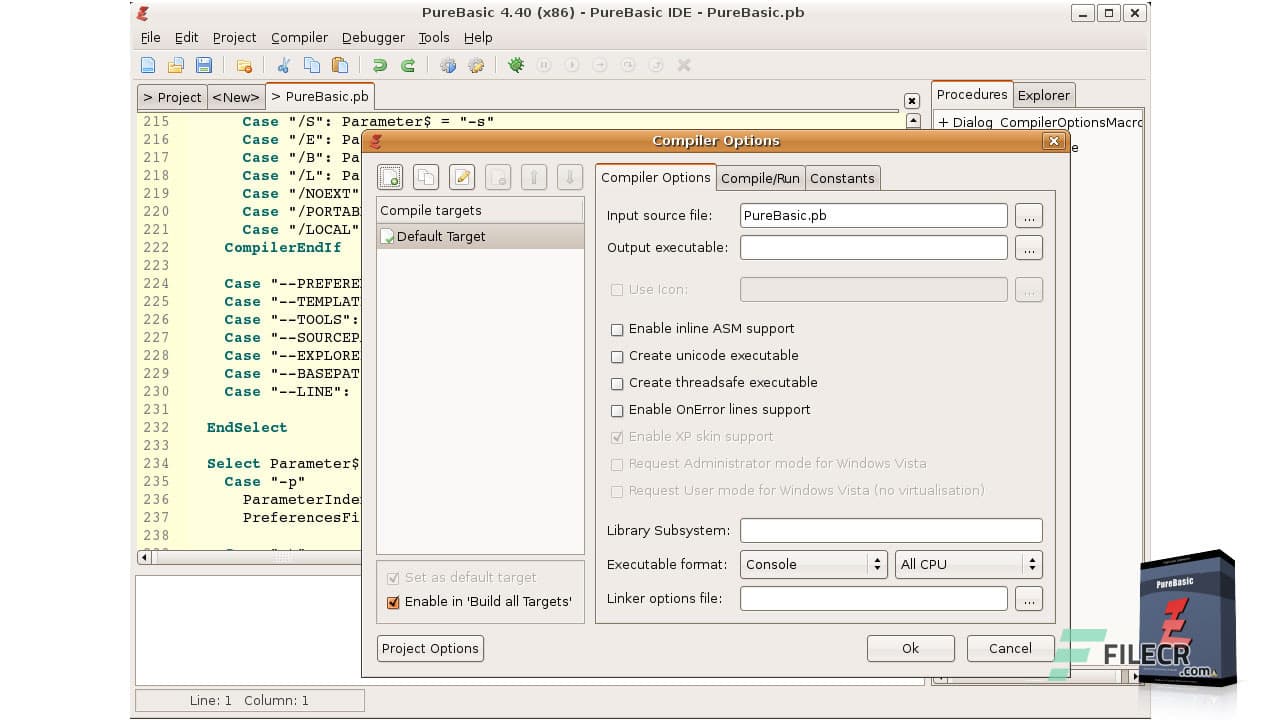Image resolution: width=1280 pixels, height=720 pixels.
Task: Check the Create threadsafe executable option
Action: point(617,383)
